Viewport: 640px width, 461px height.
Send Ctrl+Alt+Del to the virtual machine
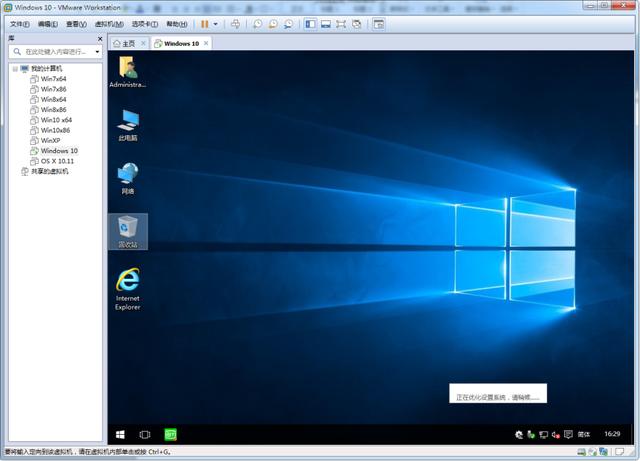point(236,24)
